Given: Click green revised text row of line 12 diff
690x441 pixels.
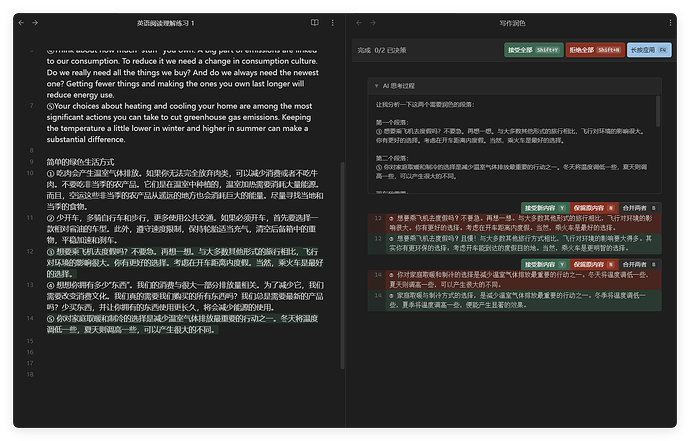Looking at the screenshot, I should pos(514,243).
